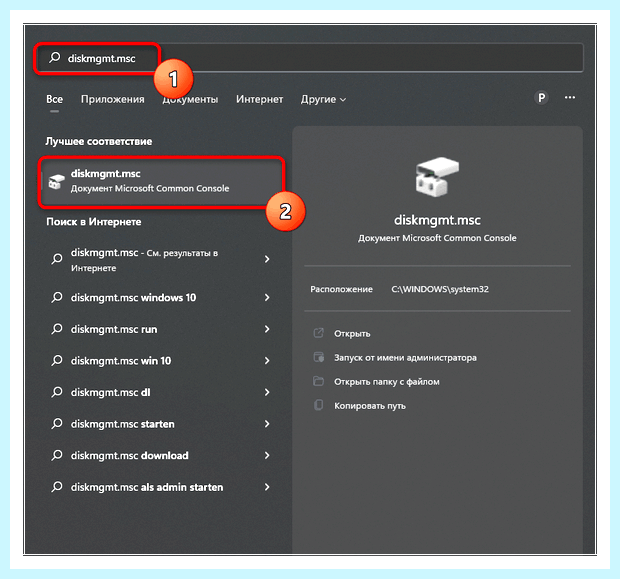
Task: Select 'diskmgmt.msc download' suggestion
Action: pyautogui.click(x=161, y=456)
